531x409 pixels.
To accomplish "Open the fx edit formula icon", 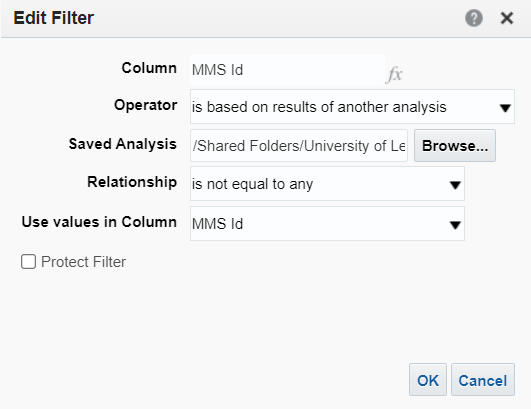I will pos(395,74).
